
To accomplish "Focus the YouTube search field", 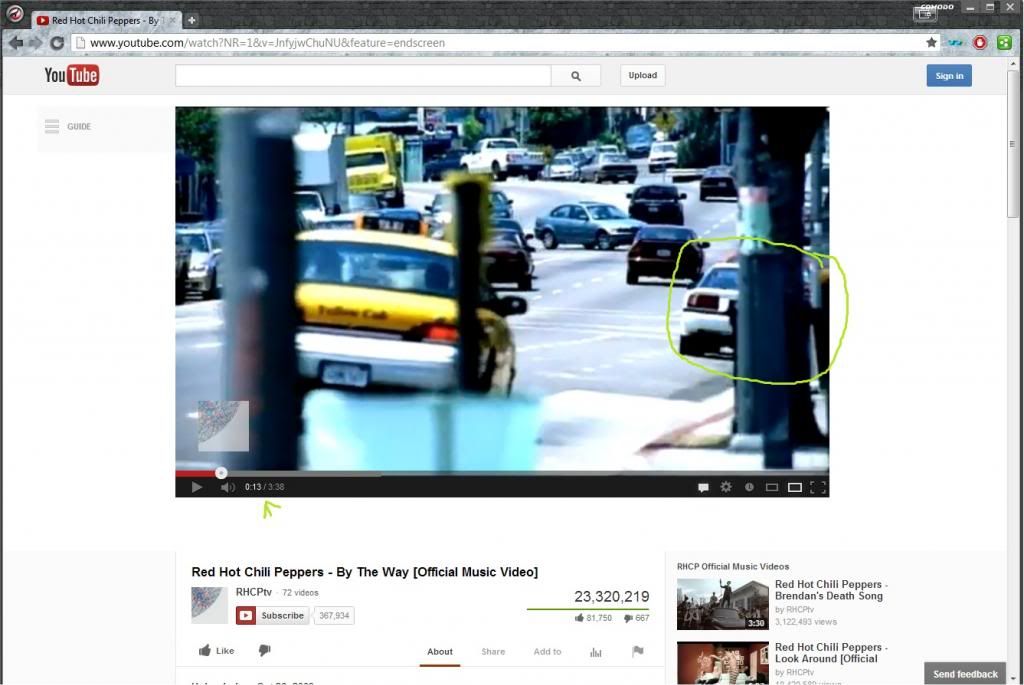I will coord(363,76).
